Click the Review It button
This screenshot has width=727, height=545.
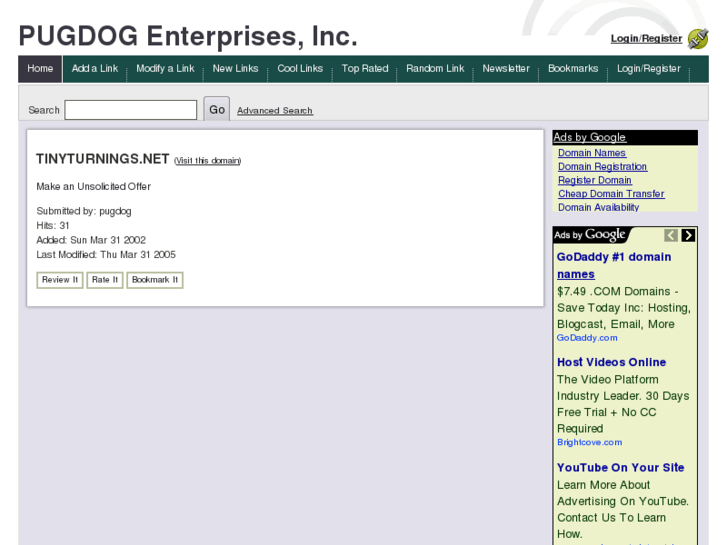click(x=60, y=280)
